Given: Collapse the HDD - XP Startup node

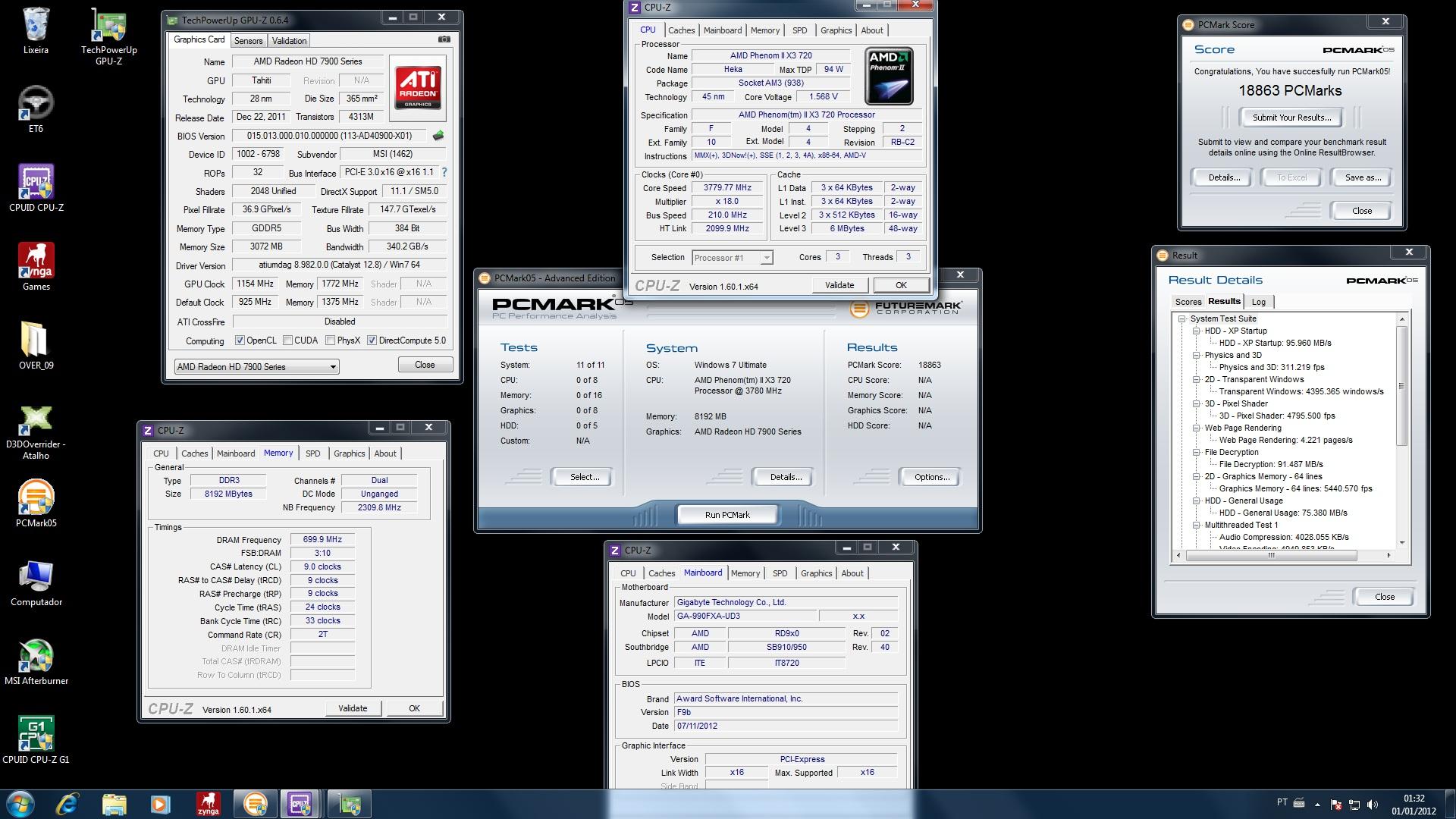Looking at the screenshot, I should coord(1196,331).
